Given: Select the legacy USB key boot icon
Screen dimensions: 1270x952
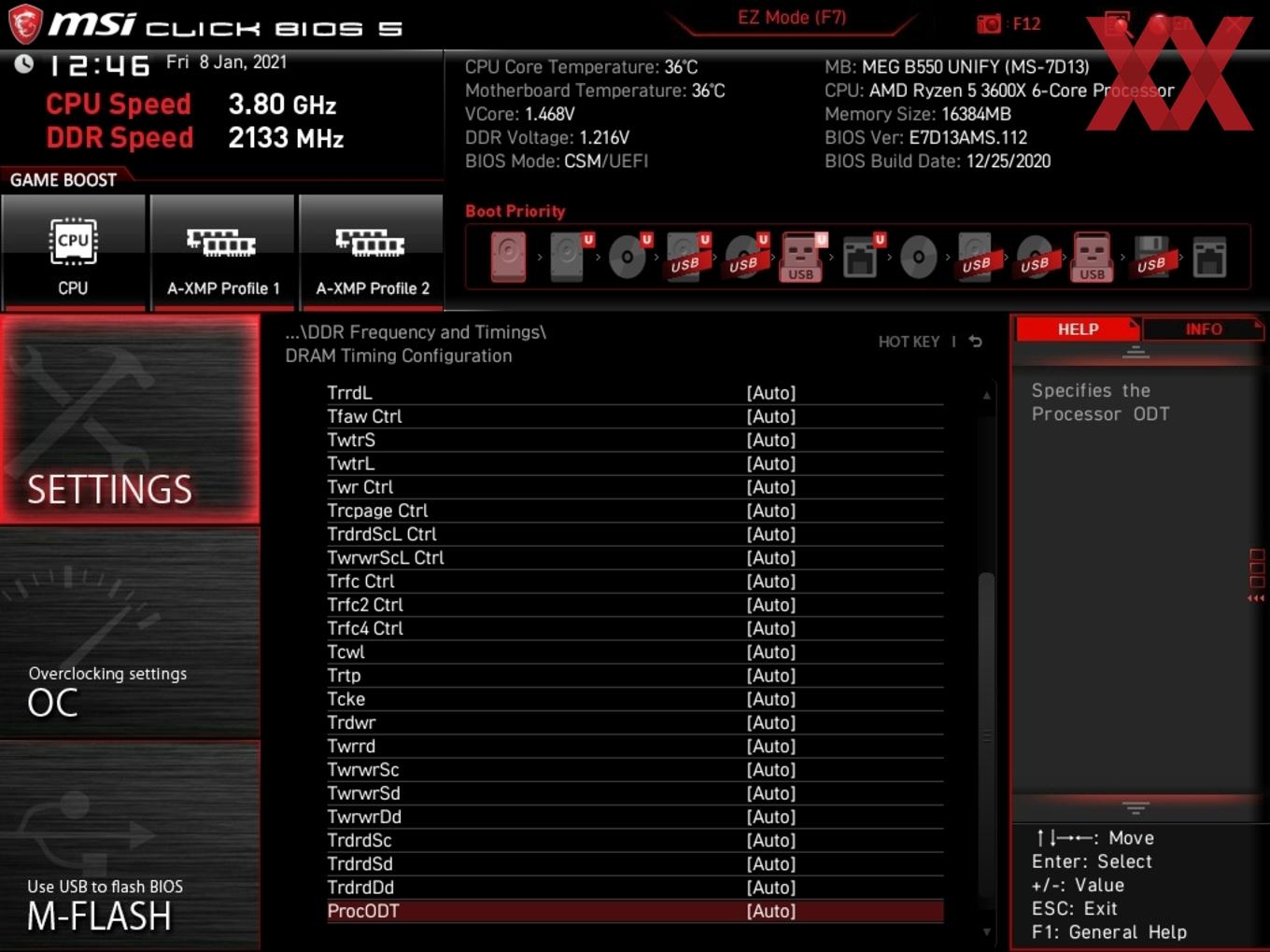Looking at the screenshot, I should coord(1093,257).
